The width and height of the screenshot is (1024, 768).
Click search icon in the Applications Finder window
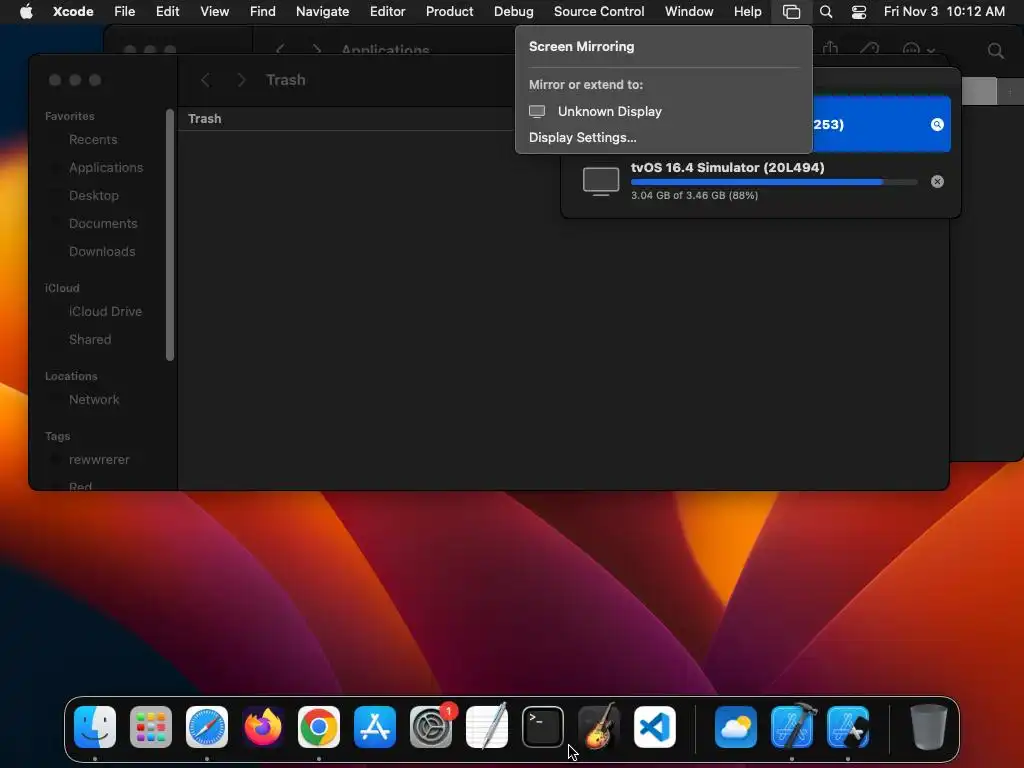click(x=995, y=51)
